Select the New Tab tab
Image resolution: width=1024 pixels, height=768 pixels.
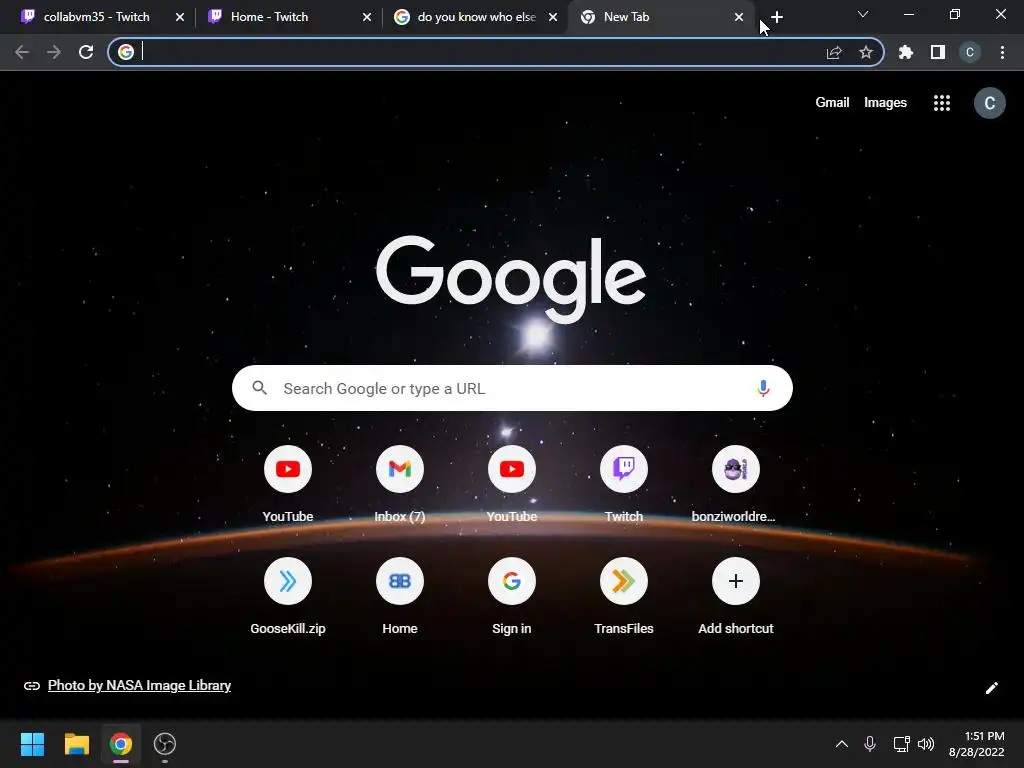[x=626, y=17]
